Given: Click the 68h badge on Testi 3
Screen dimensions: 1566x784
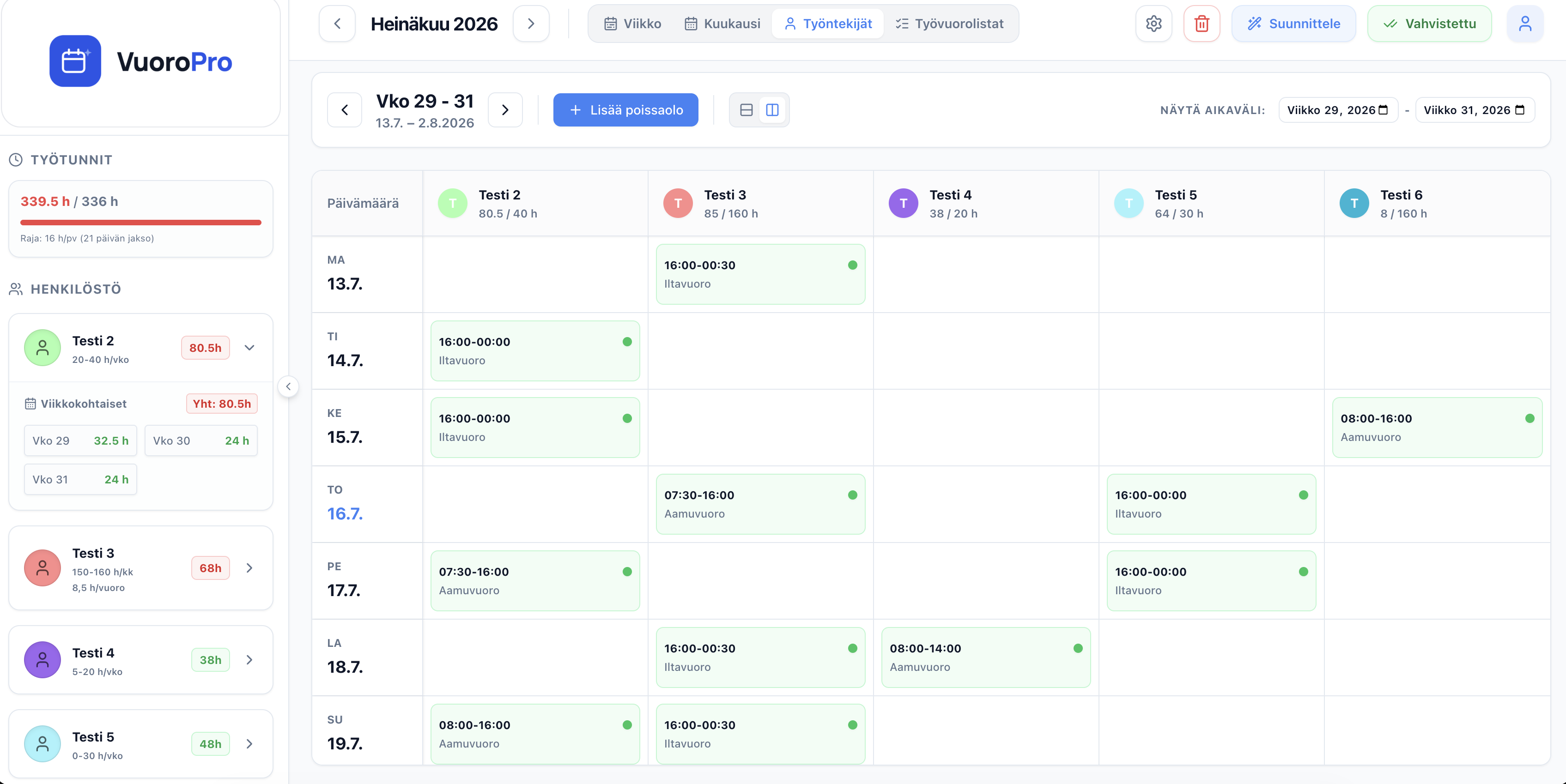Looking at the screenshot, I should coord(210,567).
